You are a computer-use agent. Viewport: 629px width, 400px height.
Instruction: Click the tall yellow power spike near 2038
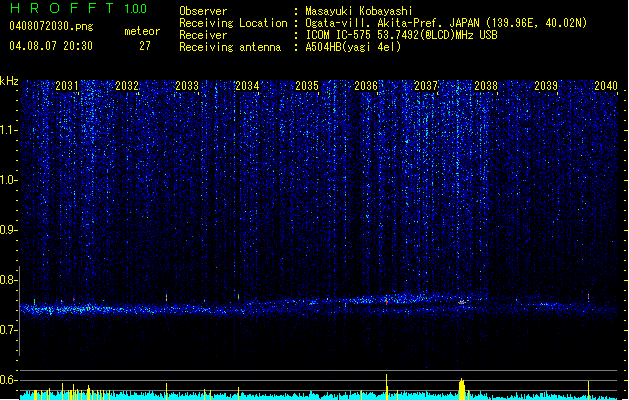pos(462,389)
